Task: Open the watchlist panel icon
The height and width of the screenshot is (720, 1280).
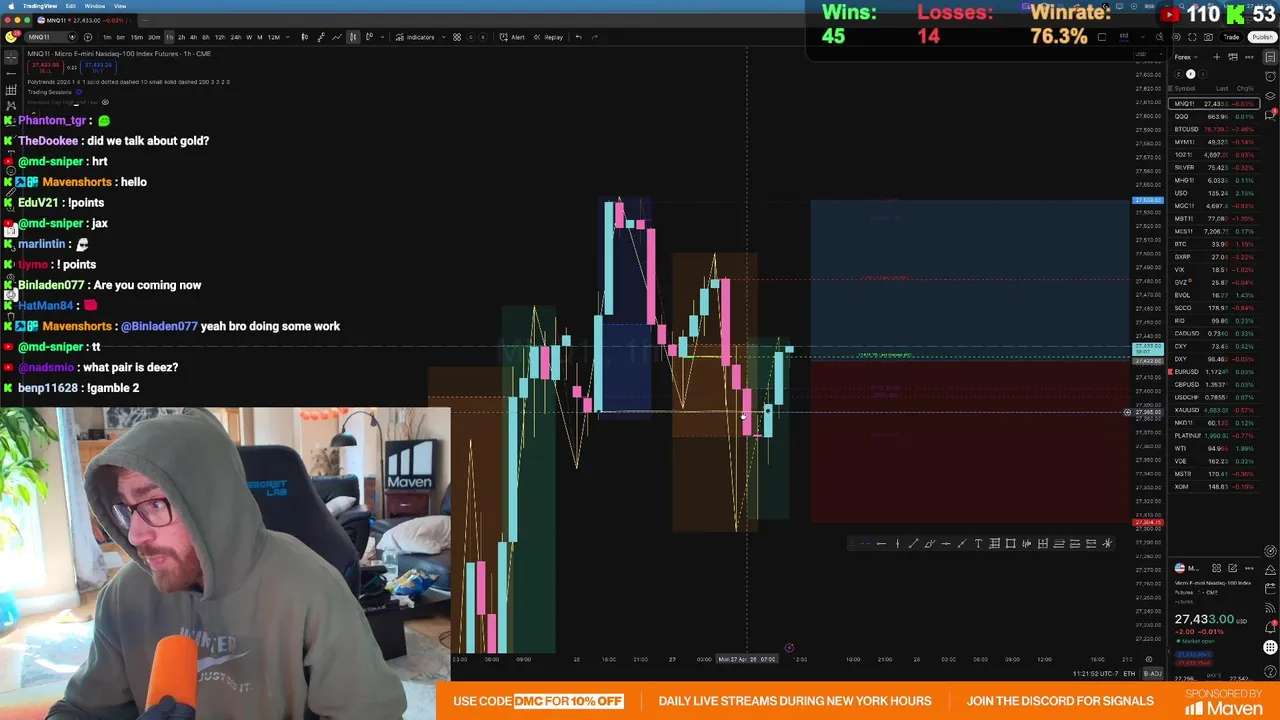Action: tap(1270, 57)
